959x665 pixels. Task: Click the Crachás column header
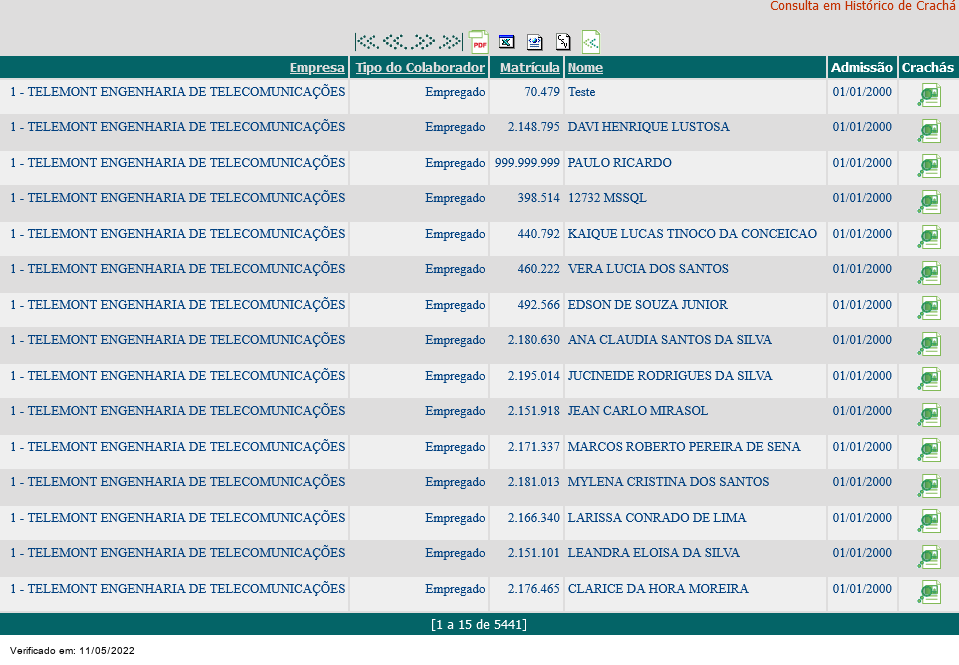[x=927, y=67]
